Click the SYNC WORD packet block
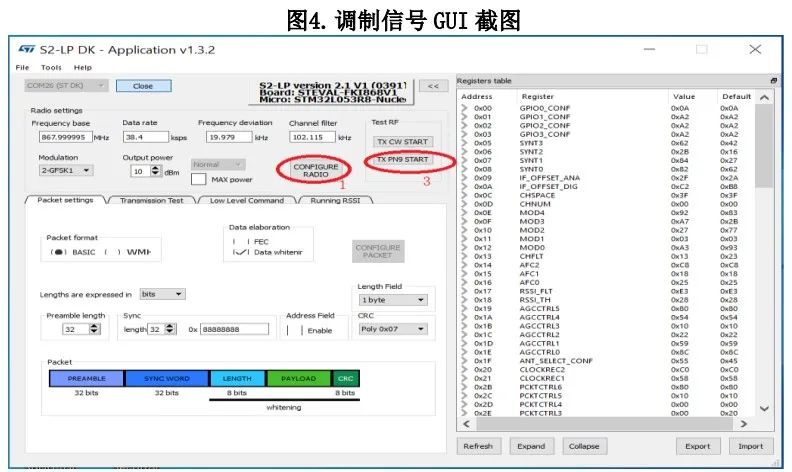This screenshot has width=792, height=472. coord(167,378)
